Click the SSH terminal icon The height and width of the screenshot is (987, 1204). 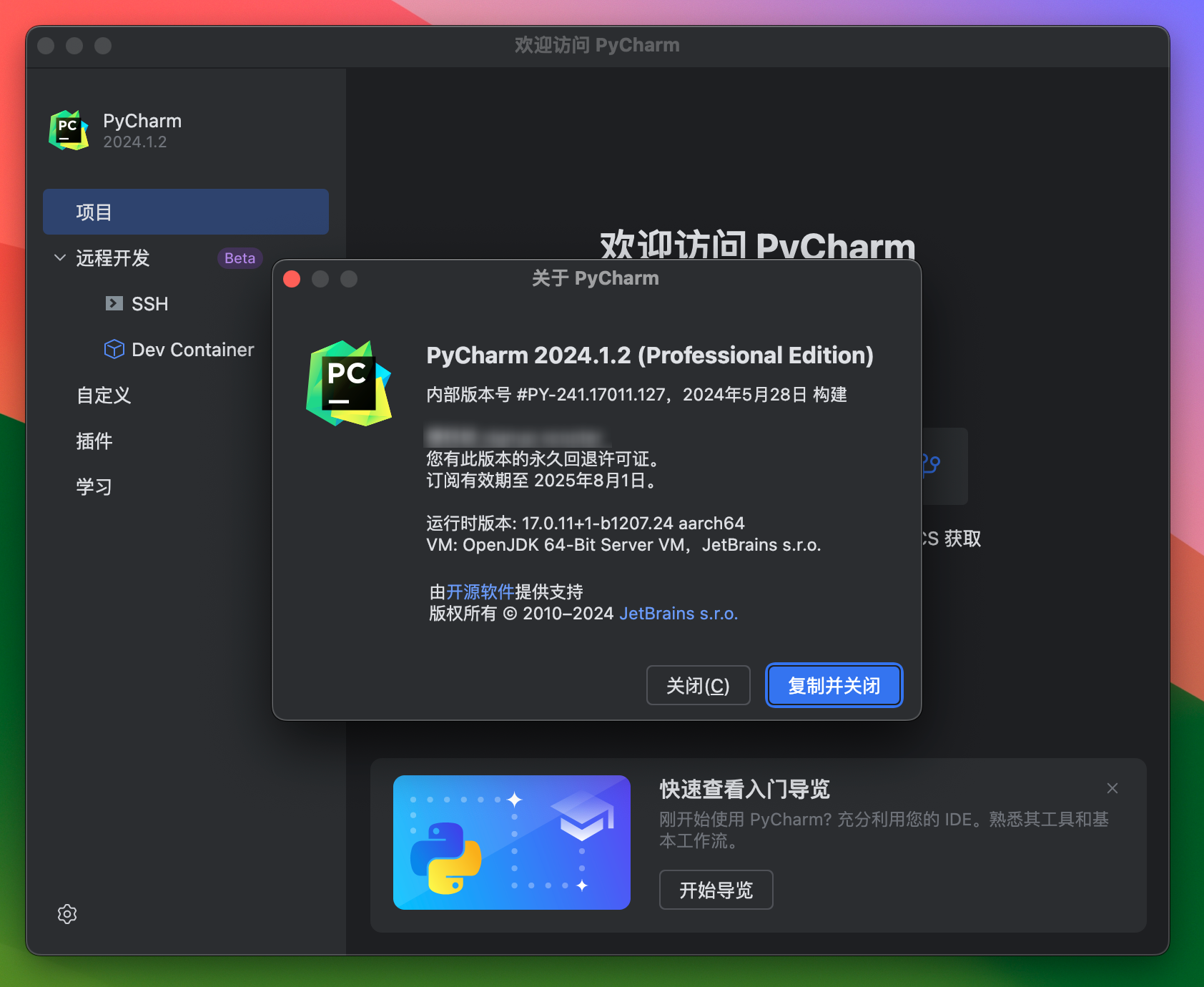[114, 303]
